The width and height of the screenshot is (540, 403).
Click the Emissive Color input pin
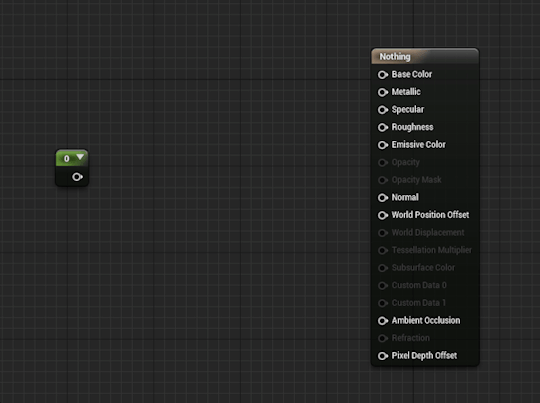(x=383, y=145)
